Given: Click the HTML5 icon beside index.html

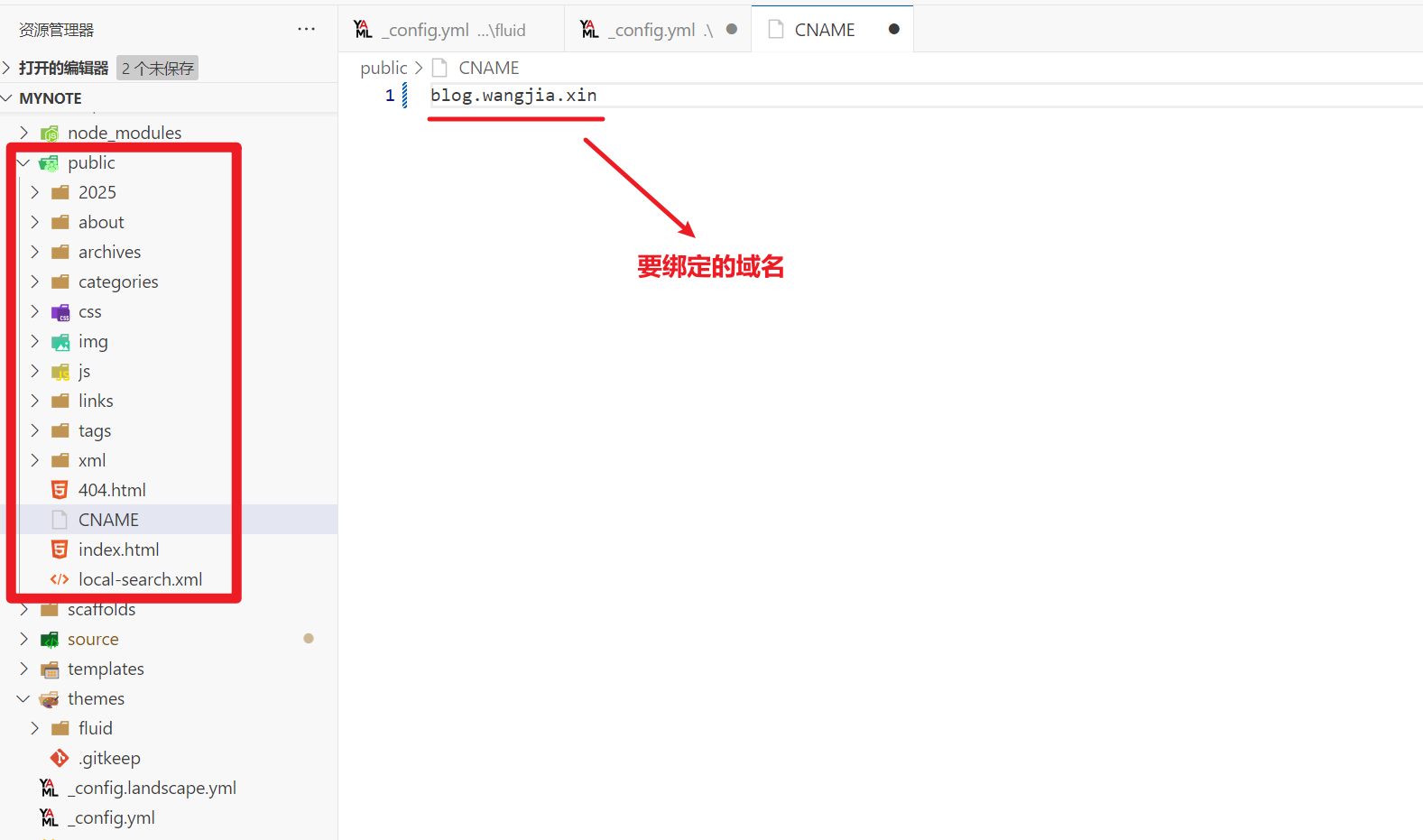Looking at the screenshot, I should point(60,549).
